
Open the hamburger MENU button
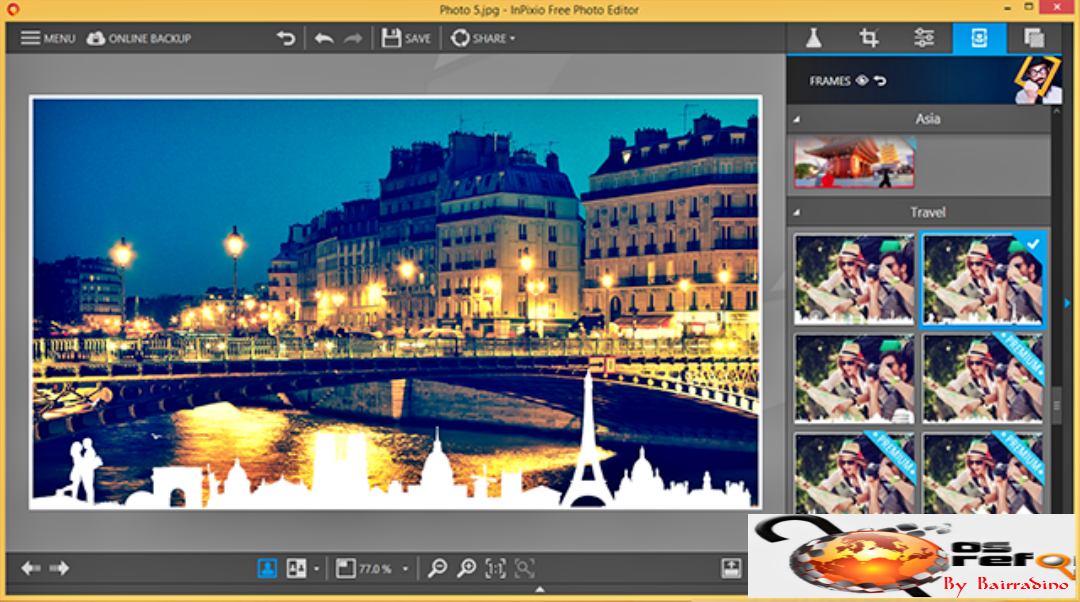[x=48, y=38]
